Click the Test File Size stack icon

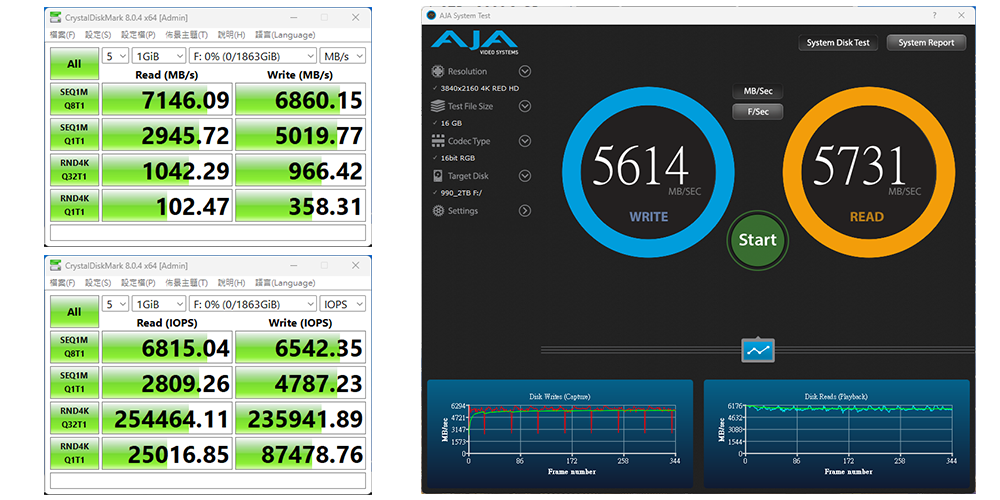coord(438,106)
